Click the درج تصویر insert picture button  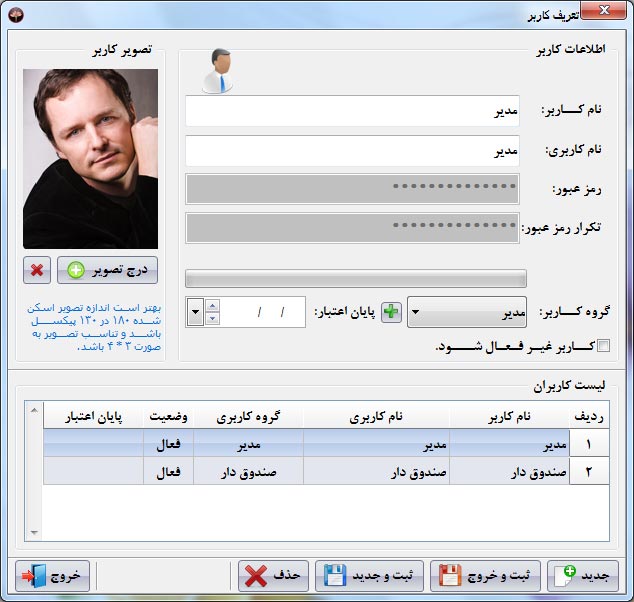coord(108,270)
